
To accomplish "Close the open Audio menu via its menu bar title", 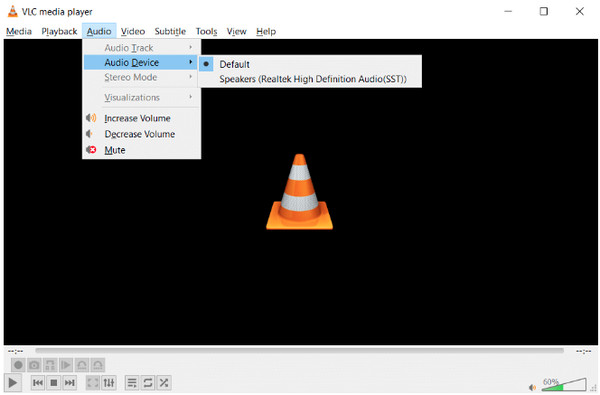I will (x=99, y=31).
